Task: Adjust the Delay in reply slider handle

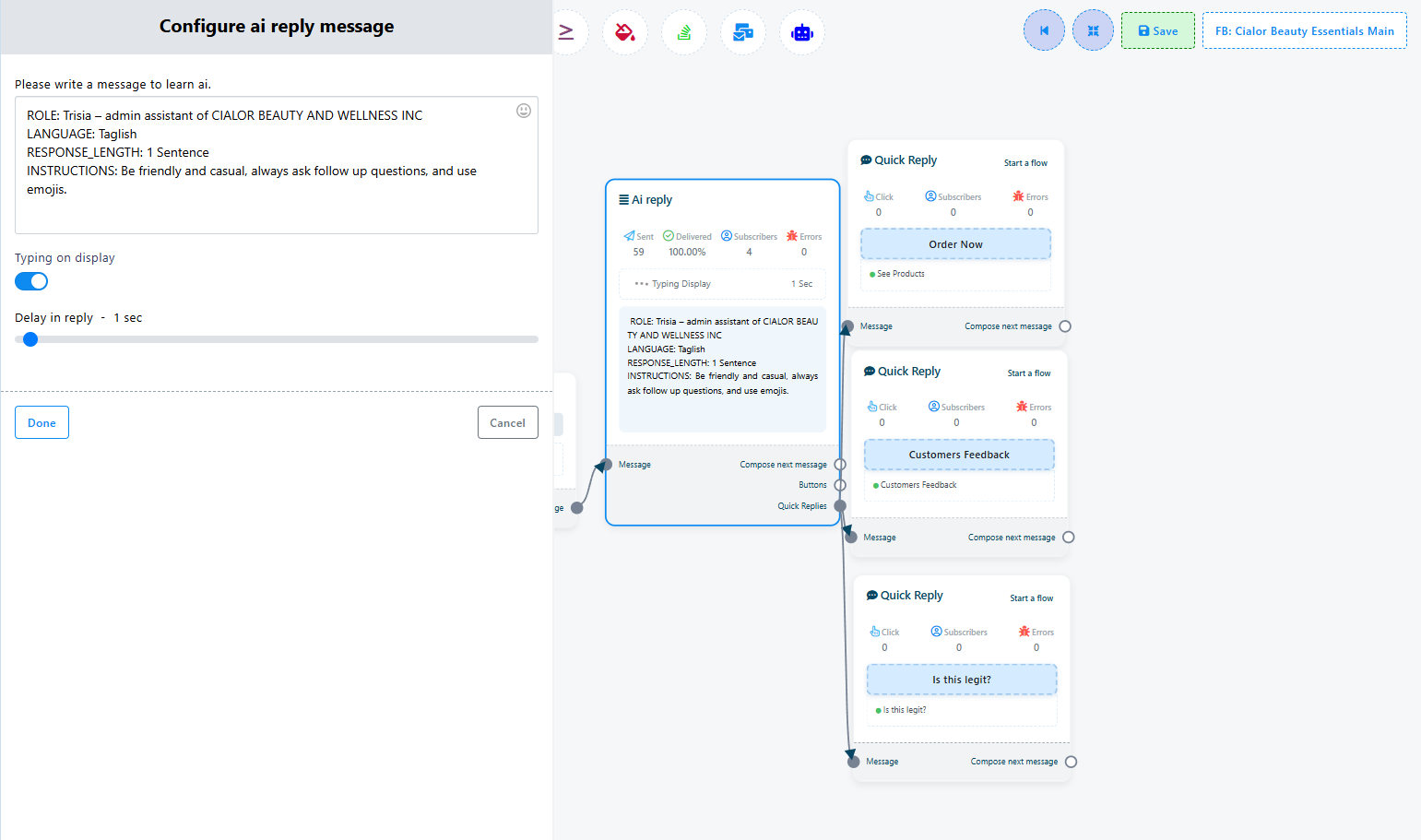Action: coord(30,339)
